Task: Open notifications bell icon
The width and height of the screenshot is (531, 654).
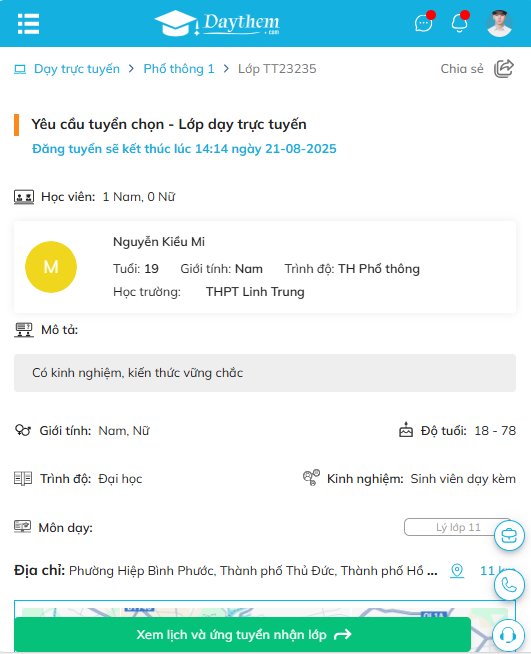Action: (x=460, y=23)
